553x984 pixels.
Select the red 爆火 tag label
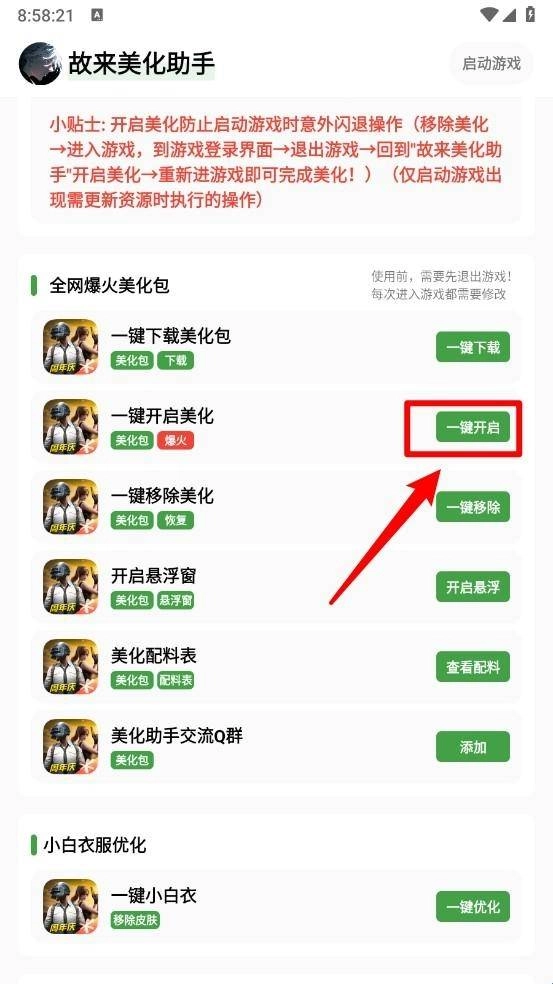[x=175, y=441]
